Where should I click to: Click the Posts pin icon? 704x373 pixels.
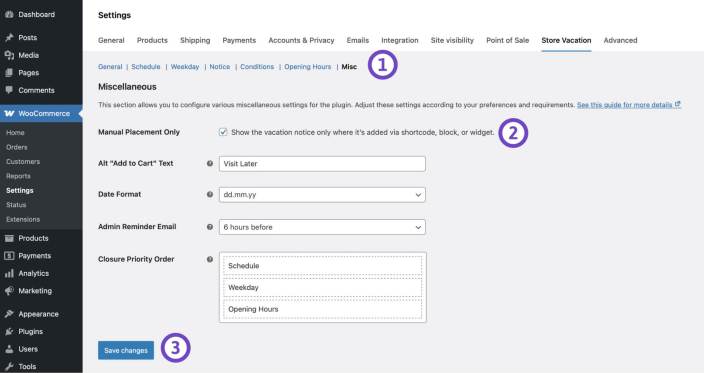pos(9,38)
